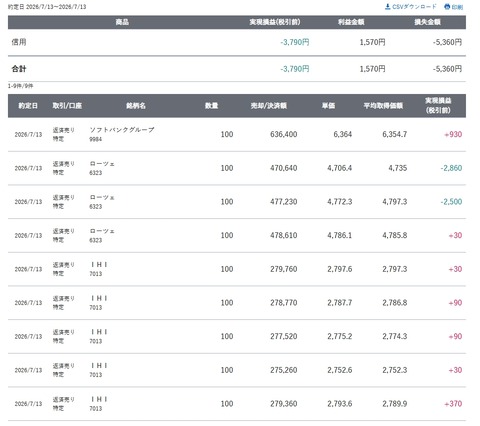The height and width of the screenshot is (426, 480).
Task: Select the ソフトバンクグループ stock name
Action: point(122,130)
